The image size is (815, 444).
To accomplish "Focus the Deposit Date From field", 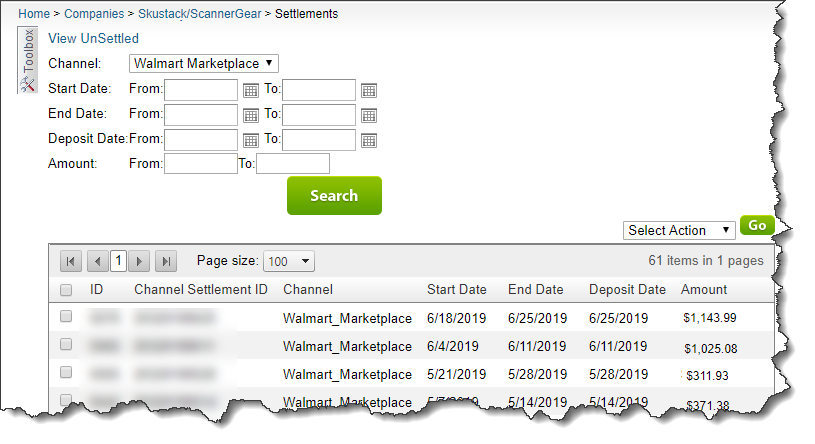I will click(x=201, y=140).
